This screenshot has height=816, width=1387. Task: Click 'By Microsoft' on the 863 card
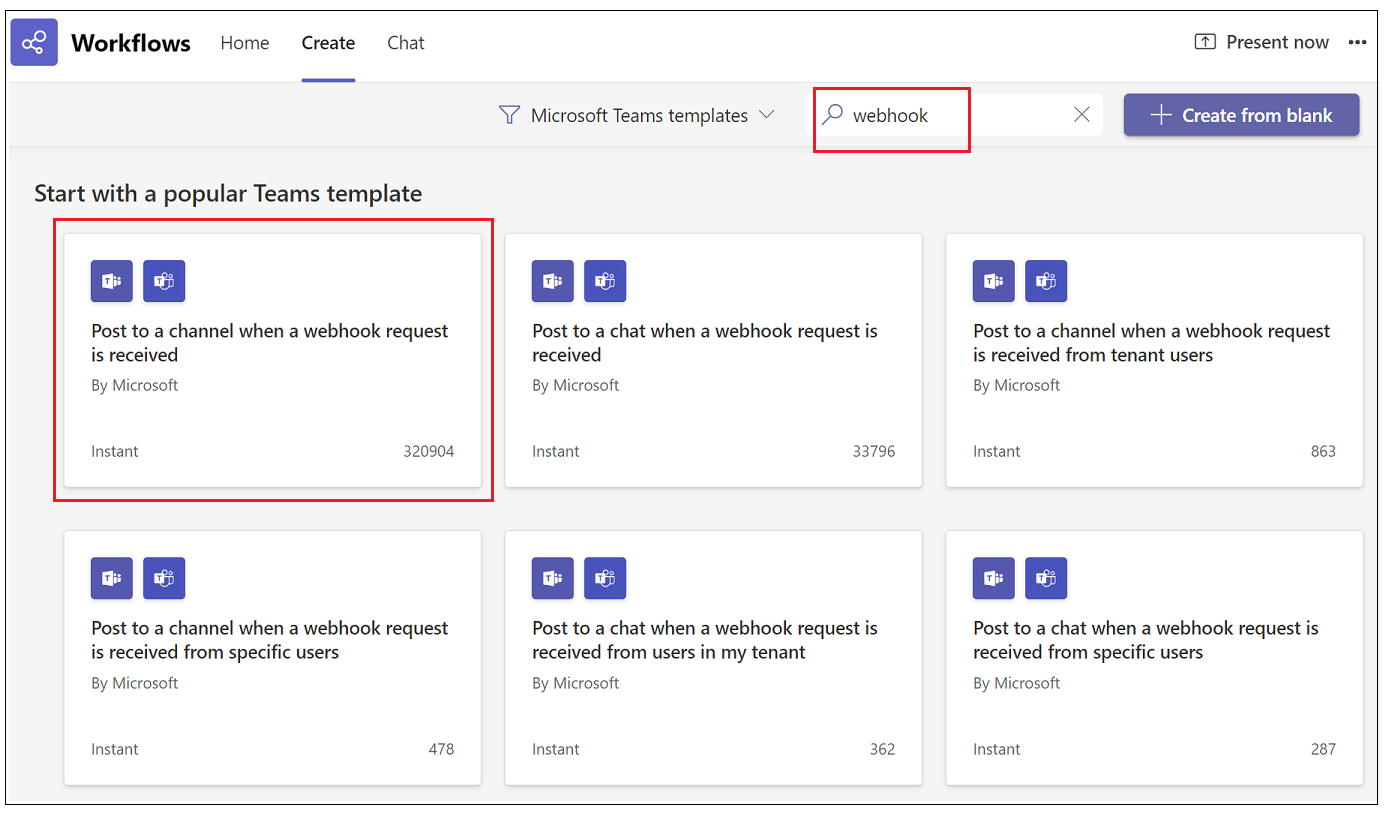1017,385
